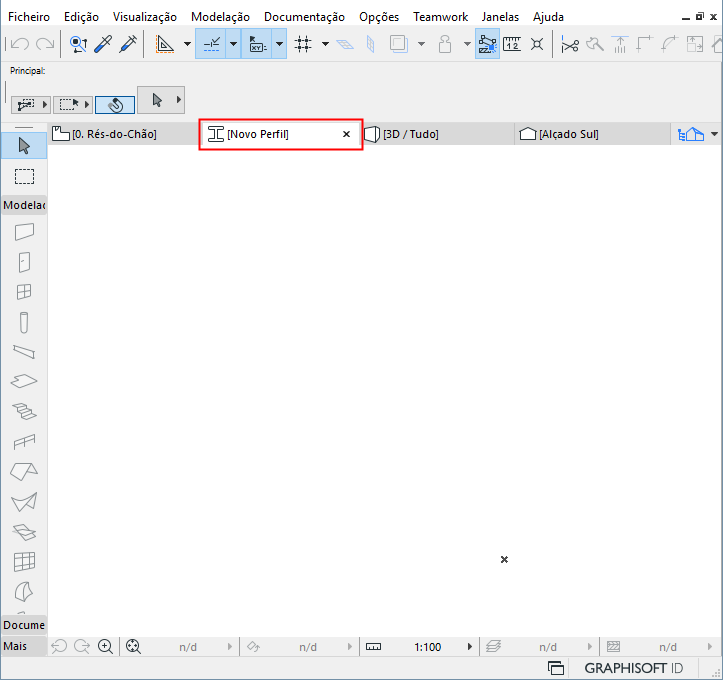
Task: Close the [Novo Perfil] tab
Action: click(346, 134)
